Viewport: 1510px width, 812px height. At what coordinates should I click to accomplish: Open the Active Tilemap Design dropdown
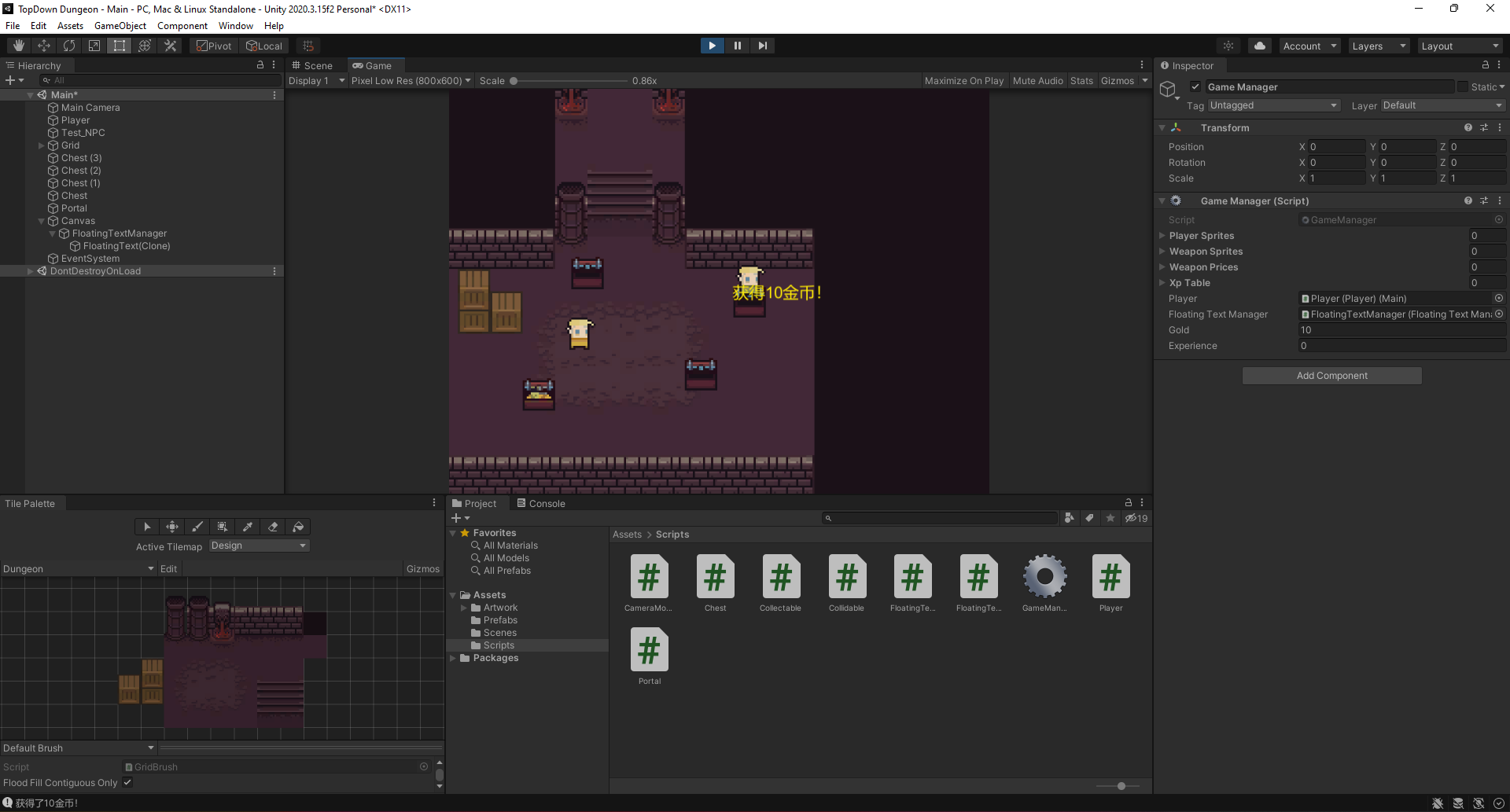(259, 546)
